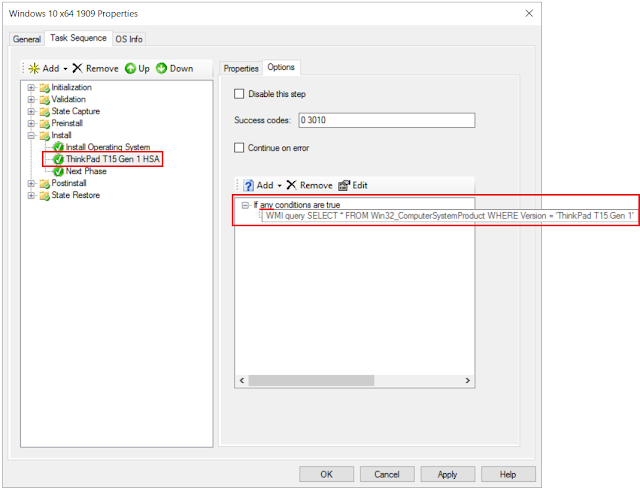The height and width of the screenshot is (488, 640).
Task: Move step up with the green Up icon
Action: pos(130,68)
